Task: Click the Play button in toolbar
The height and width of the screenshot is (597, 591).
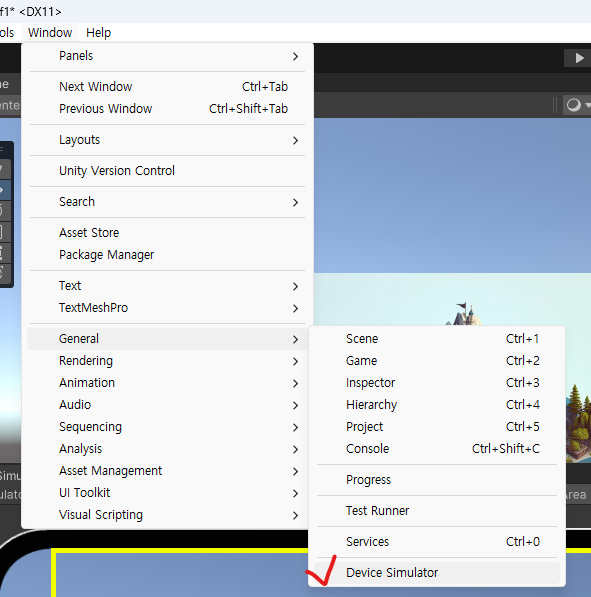Action: click(578, 58)
